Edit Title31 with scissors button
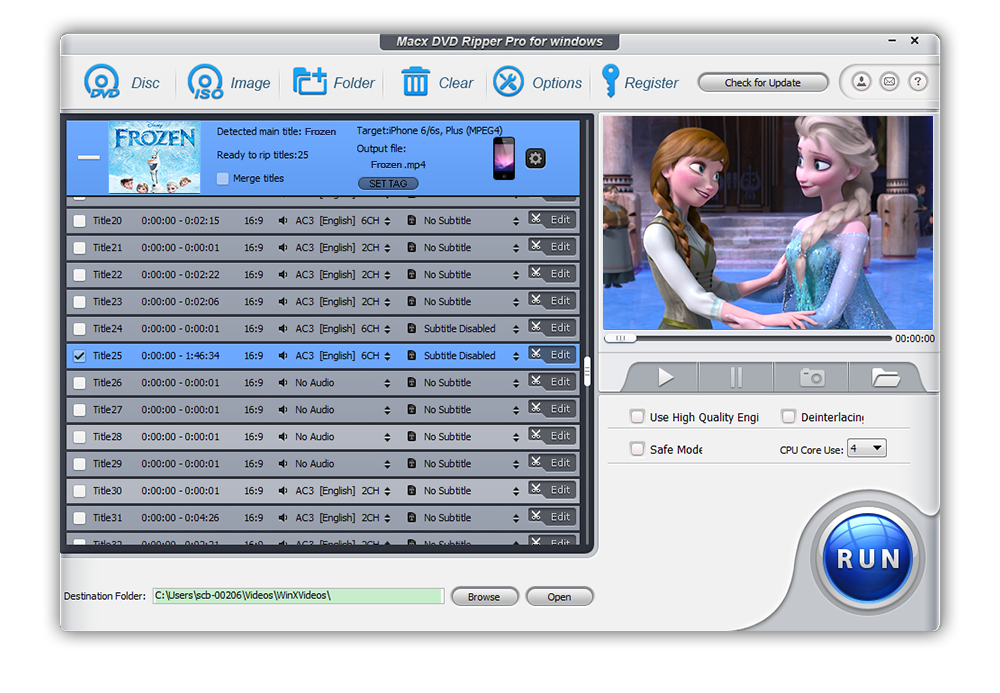1000x693 pixels. coord(552,517)
